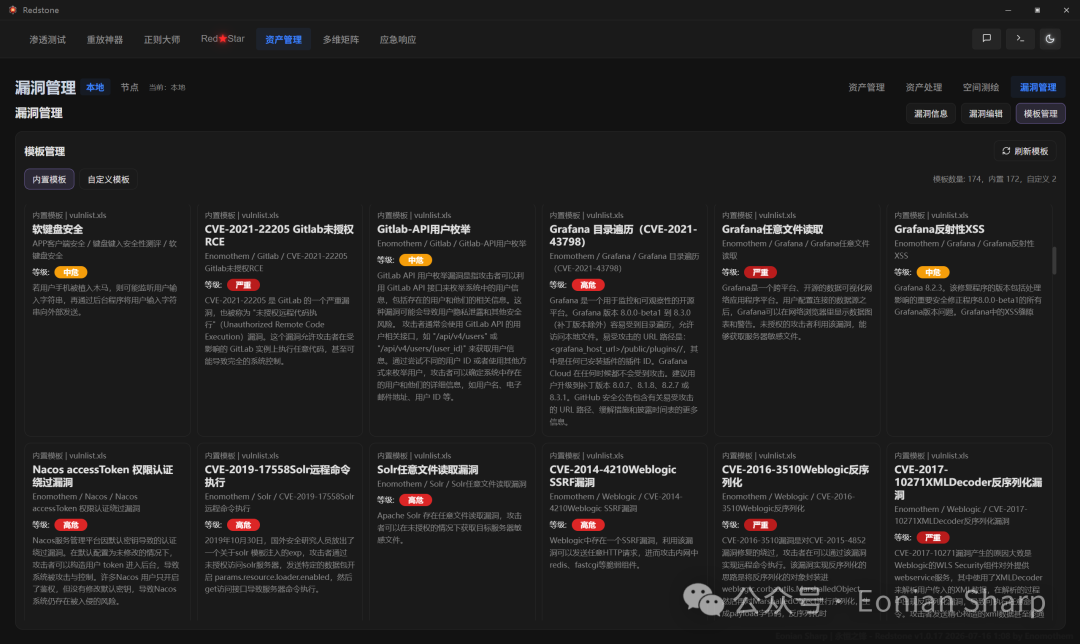Toggle dark mode moon icon
The height and width of the screenshot is (644, 1080).
1050,39
